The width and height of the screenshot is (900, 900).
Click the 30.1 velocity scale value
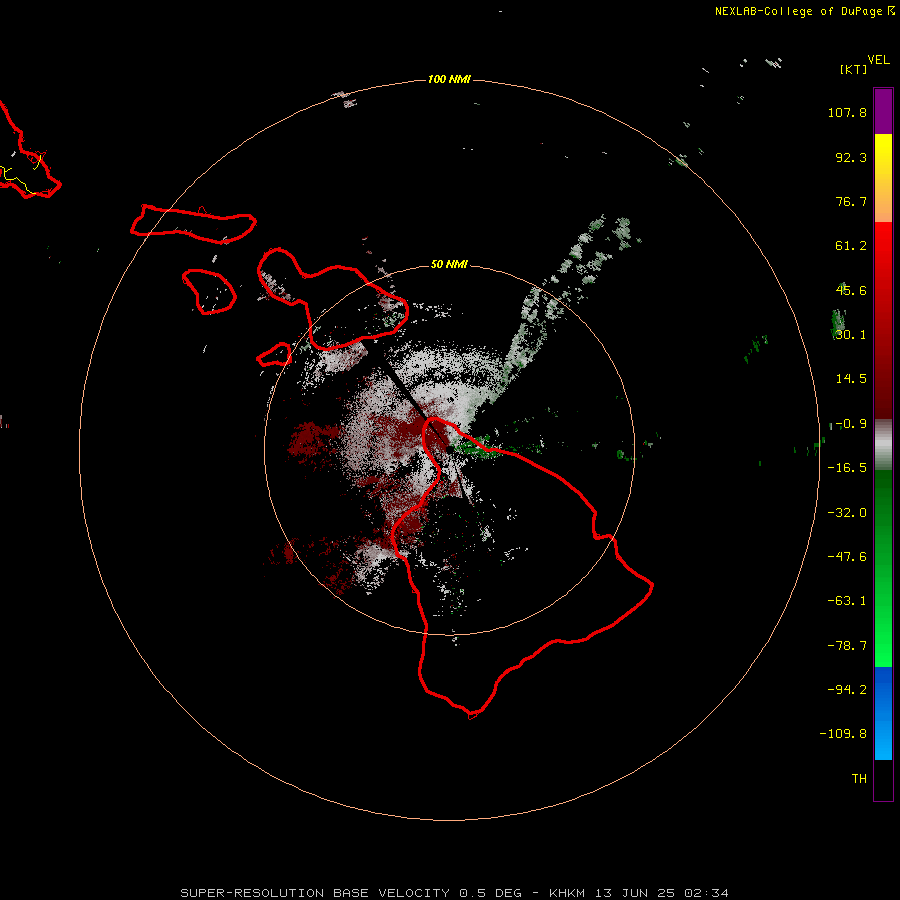coord(851,335)
